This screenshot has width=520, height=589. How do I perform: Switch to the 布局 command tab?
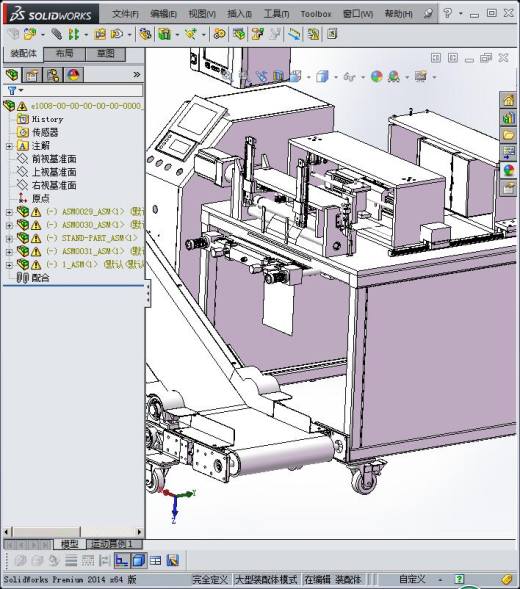point(65,54)
